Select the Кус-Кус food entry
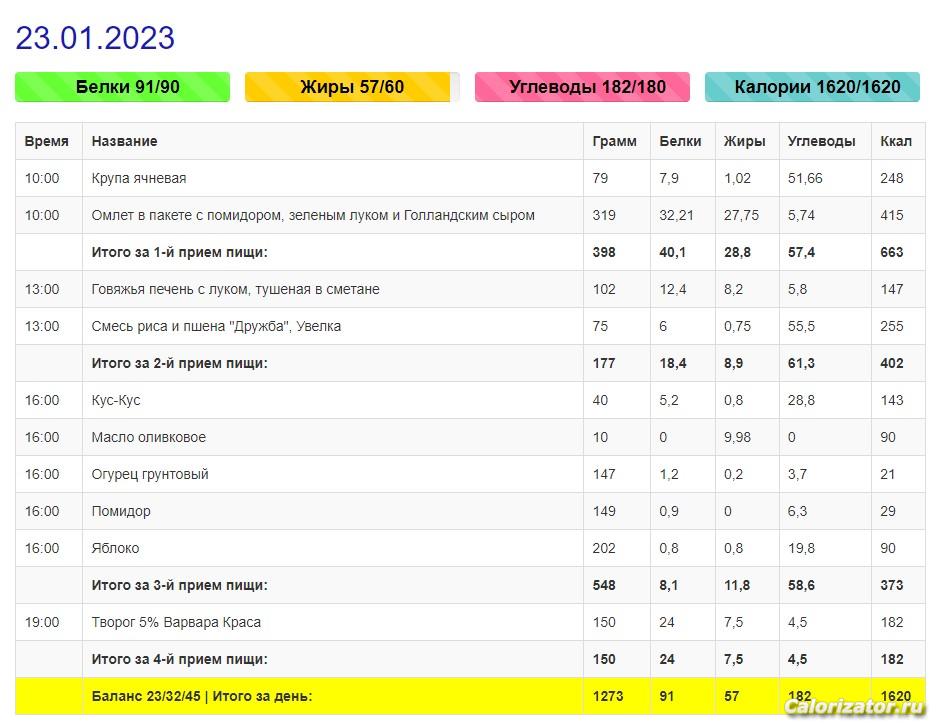 click(x=116, y=401)
